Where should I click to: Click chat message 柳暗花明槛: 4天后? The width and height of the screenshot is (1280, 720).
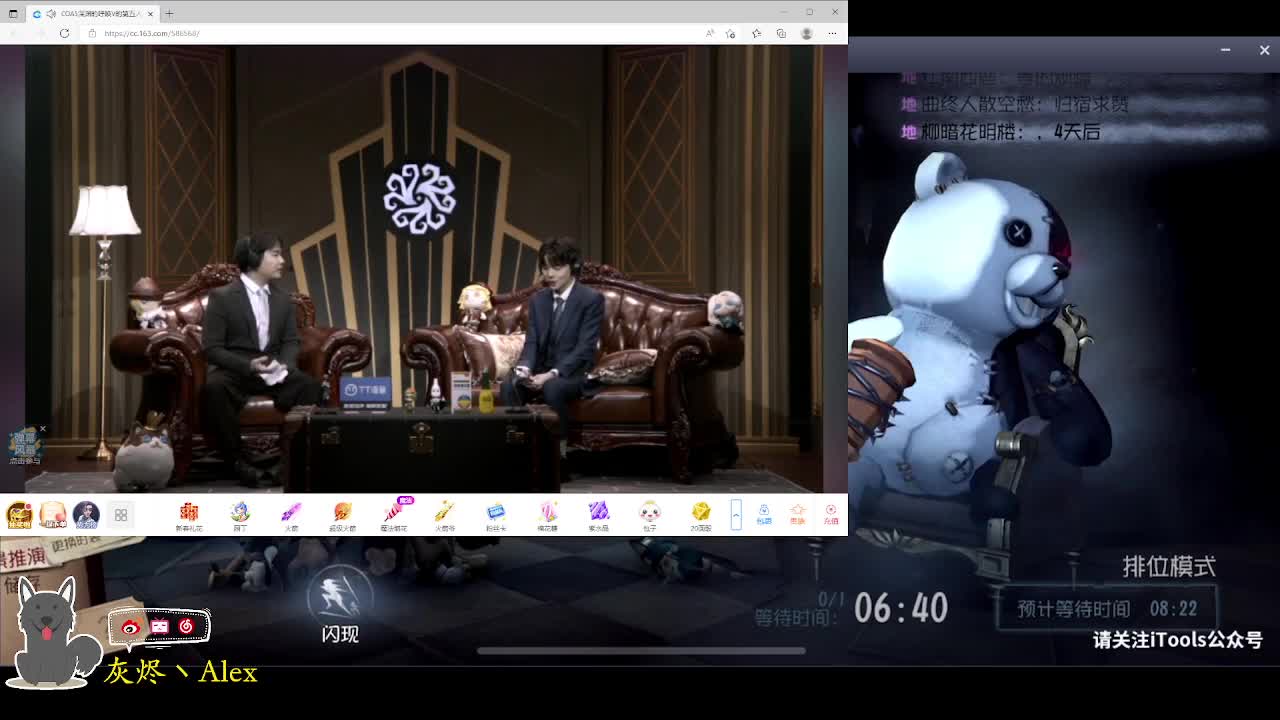point(1000,132)
